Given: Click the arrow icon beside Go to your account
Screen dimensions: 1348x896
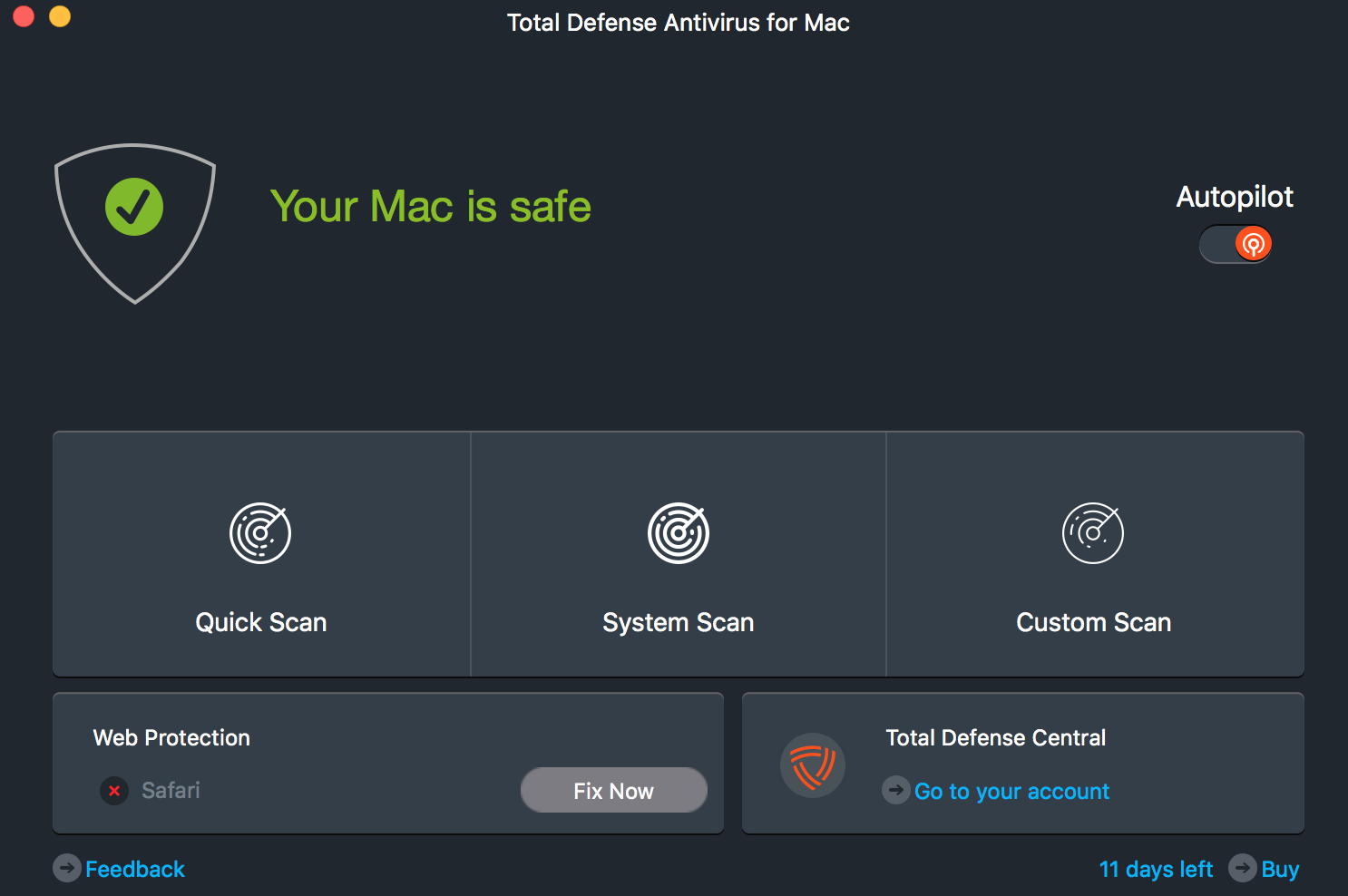Looking at the screenshot, I should [x=896, y=790].
